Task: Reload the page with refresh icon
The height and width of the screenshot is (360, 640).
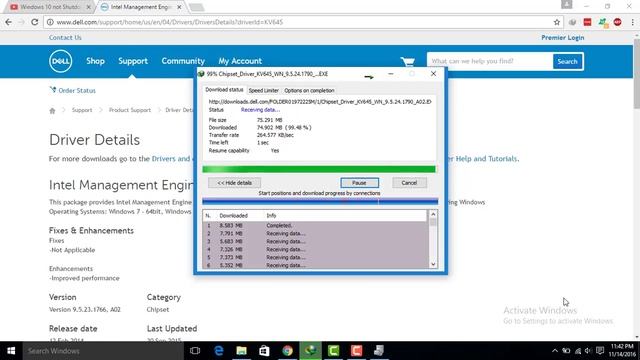Action: pos(35,22)
